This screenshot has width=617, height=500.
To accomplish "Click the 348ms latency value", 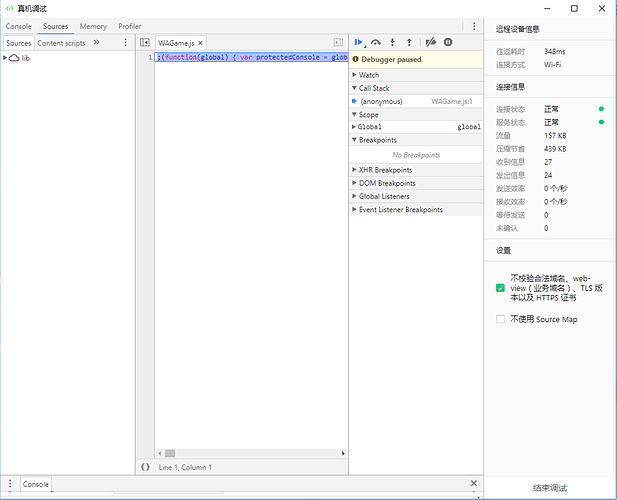I will click(x=554, y=52).
